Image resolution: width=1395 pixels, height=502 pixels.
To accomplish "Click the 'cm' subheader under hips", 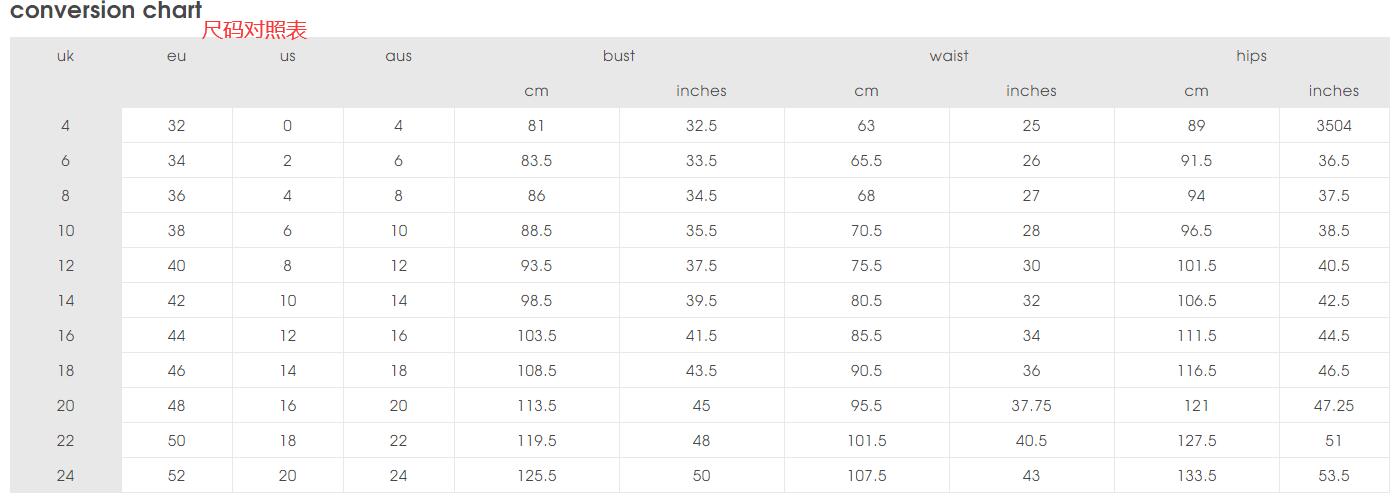I will [x=1196, y=91].
